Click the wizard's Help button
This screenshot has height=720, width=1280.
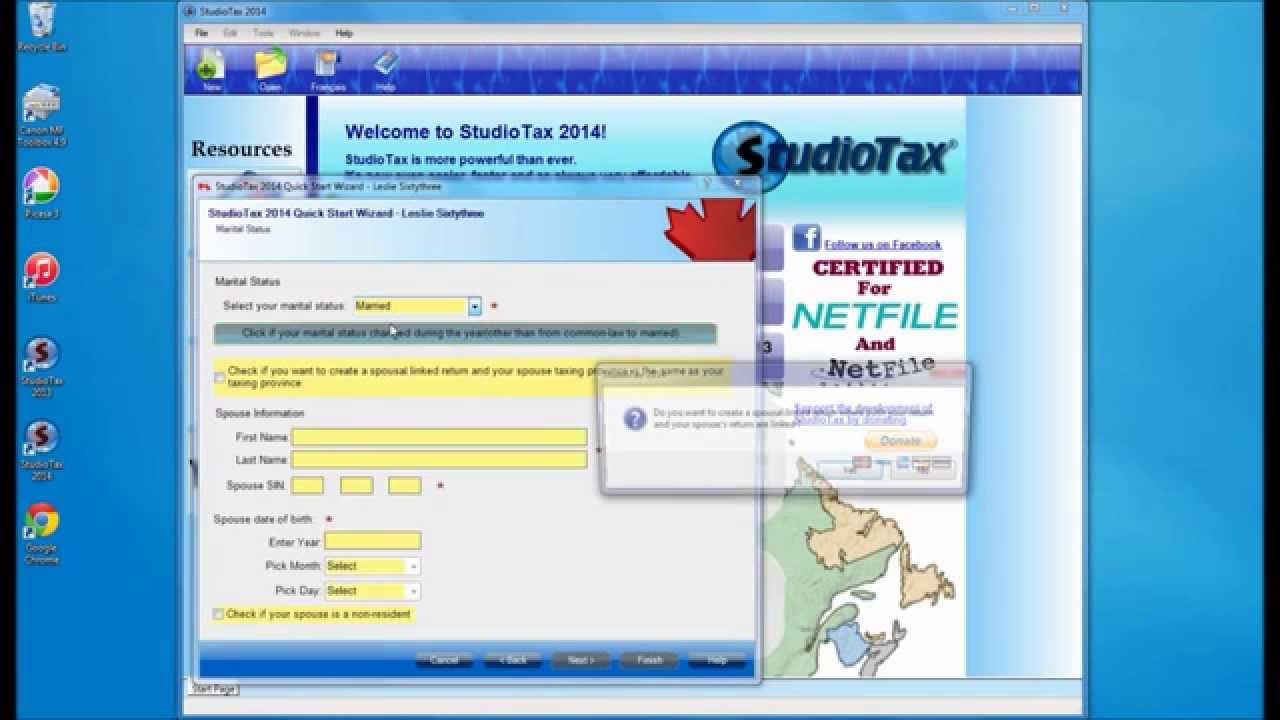pos(717,660)
